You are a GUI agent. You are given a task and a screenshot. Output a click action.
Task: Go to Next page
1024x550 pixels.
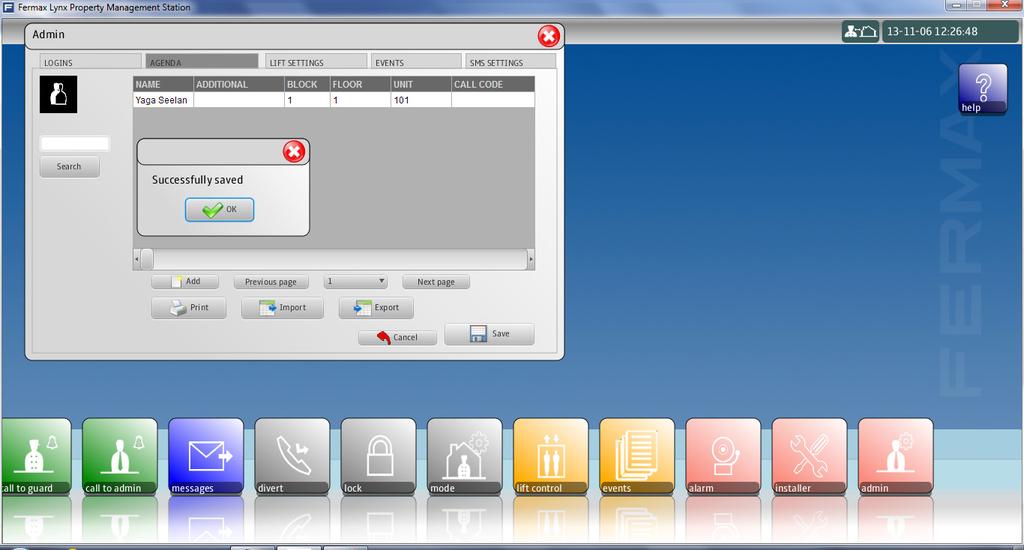(x=436, y=282)
